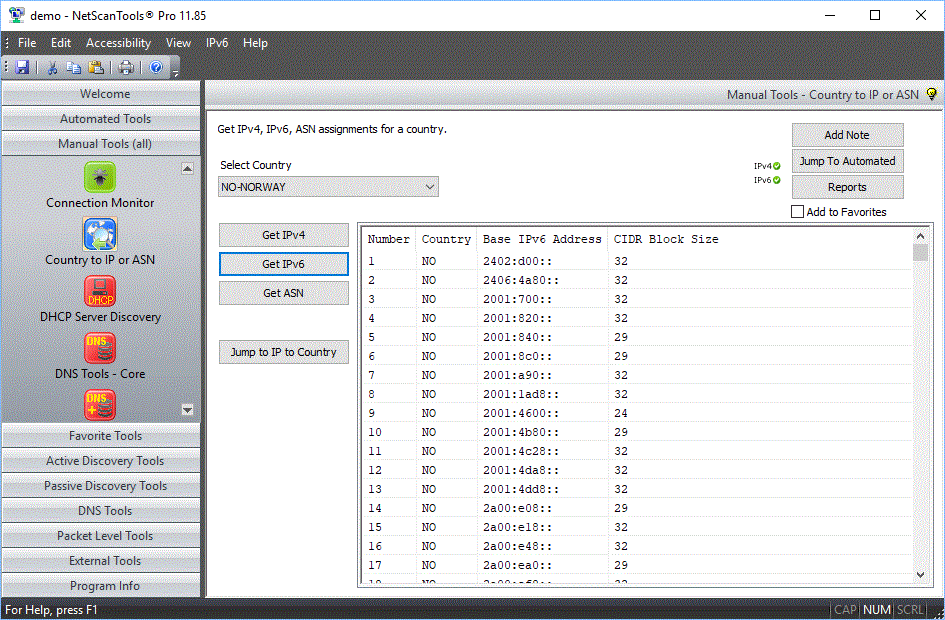Open the DHCP Server Discovery icon
945x620 pixels.
coord(100,291)
